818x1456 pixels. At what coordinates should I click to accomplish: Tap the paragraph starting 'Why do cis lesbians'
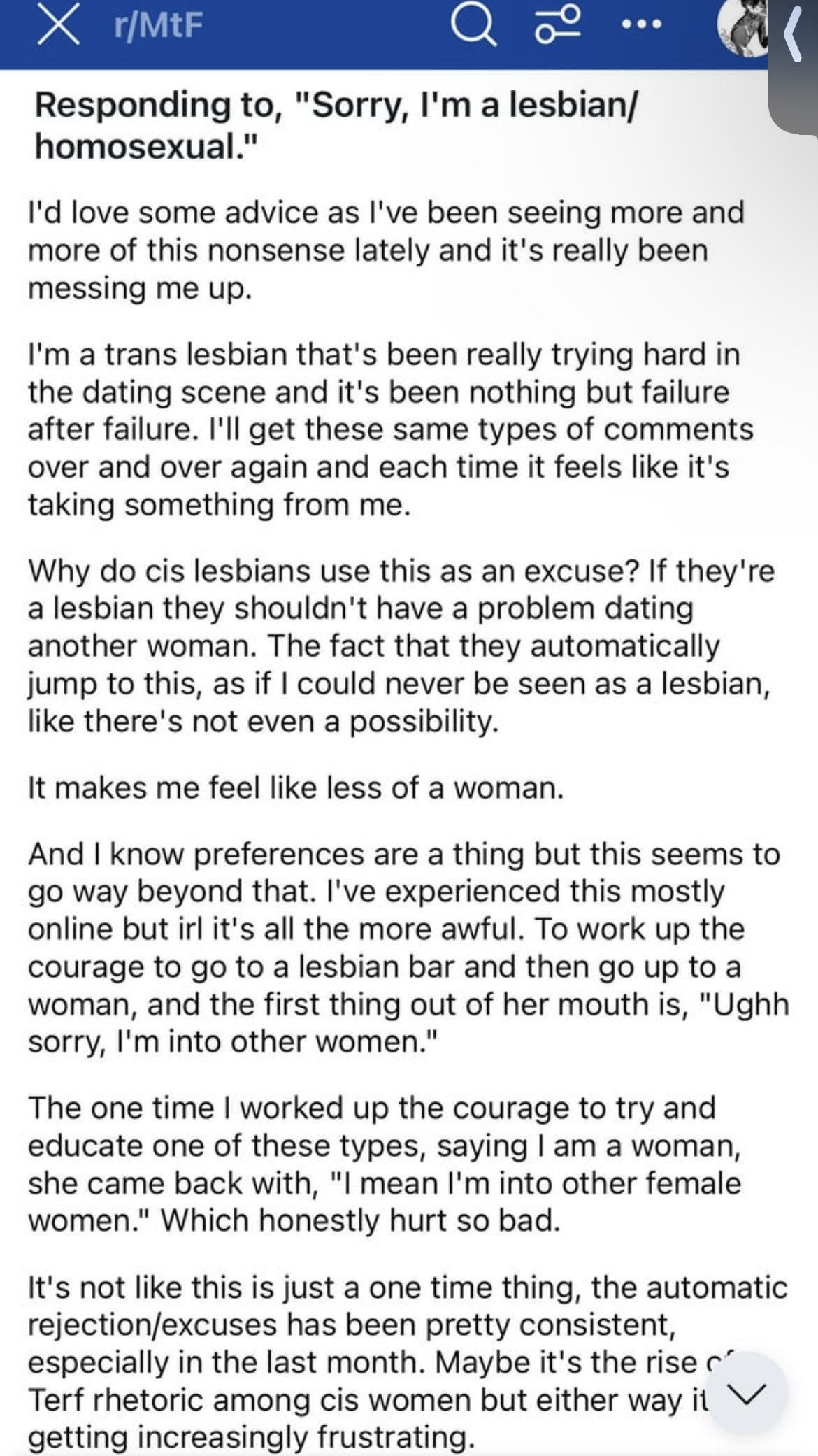pos(401,646)
